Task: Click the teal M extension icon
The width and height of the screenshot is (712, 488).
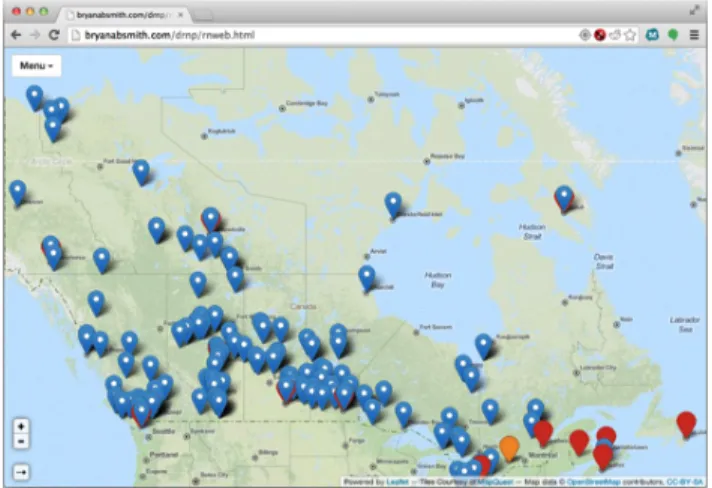Action: coord(652,35)
